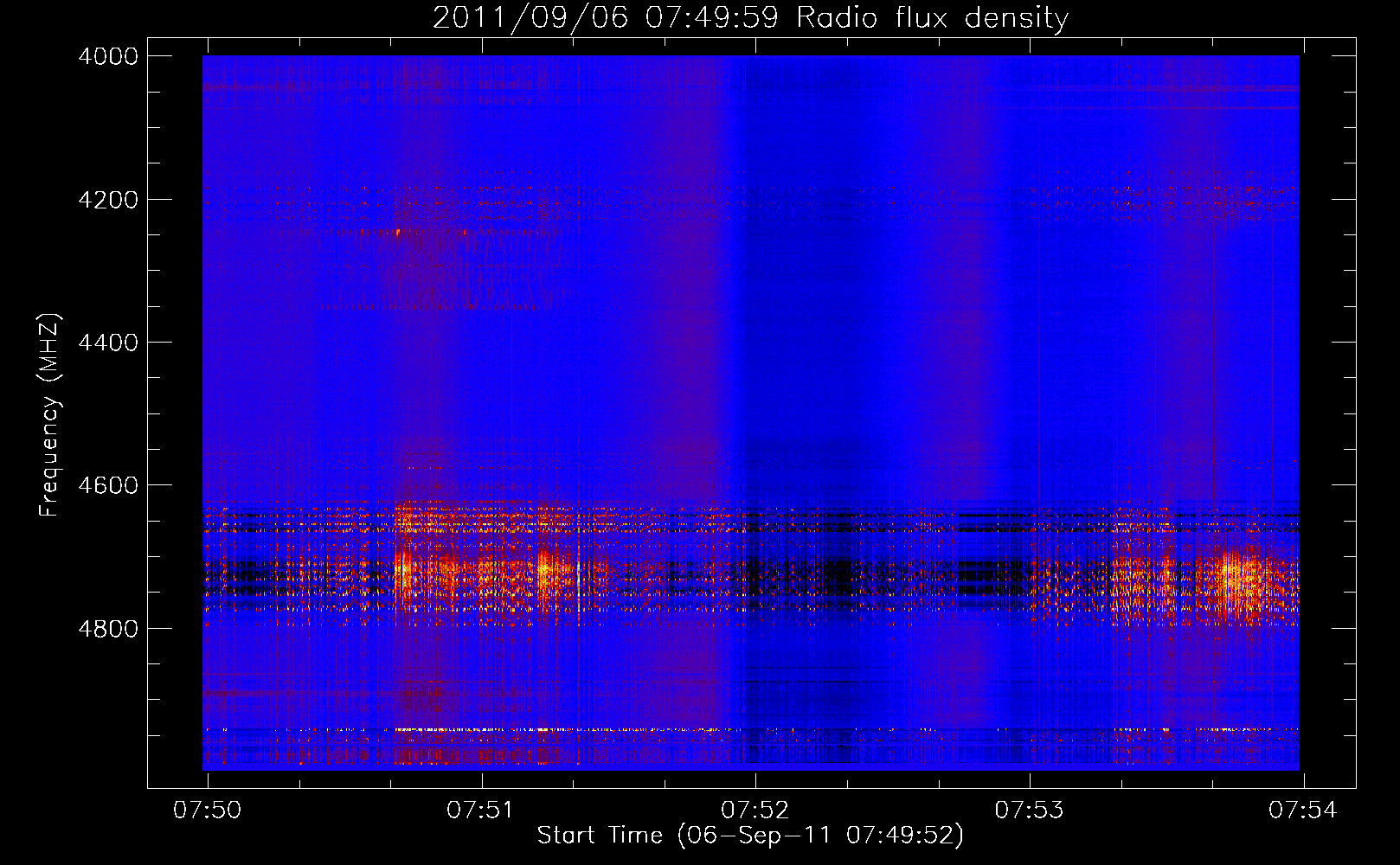Click the 07:51 time tick label
The height and width of the screenshot is (865, 1400).
click(480, 810)
